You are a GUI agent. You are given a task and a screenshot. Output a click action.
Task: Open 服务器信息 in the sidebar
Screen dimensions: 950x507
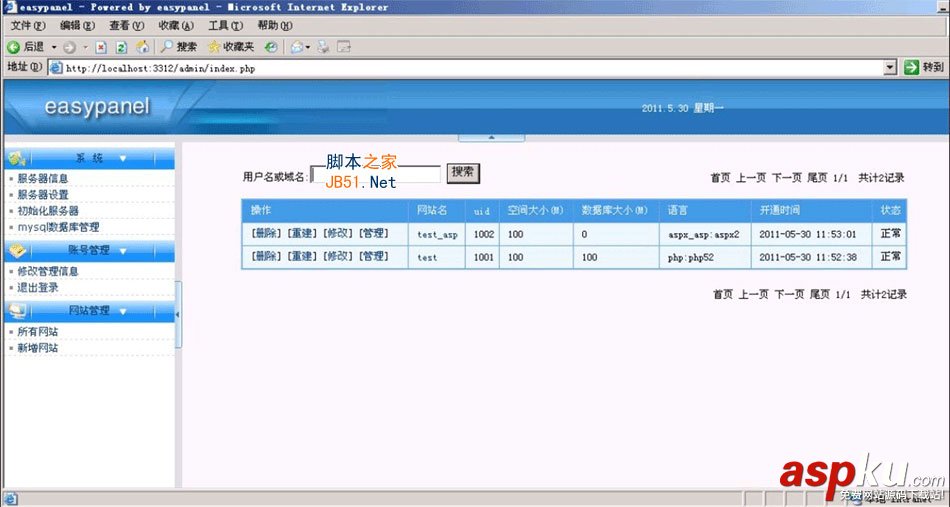point(42,179)
